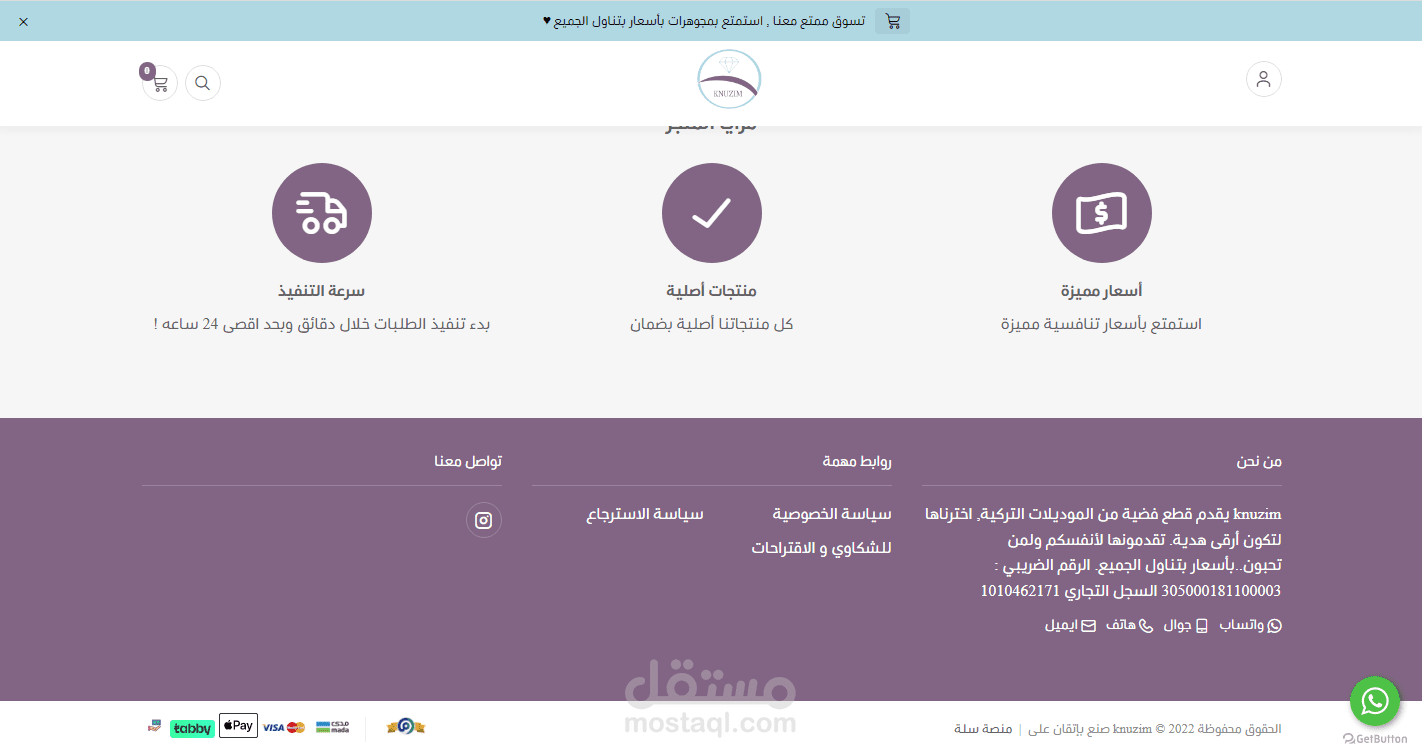Open the user account icon

coord(1263,79)
